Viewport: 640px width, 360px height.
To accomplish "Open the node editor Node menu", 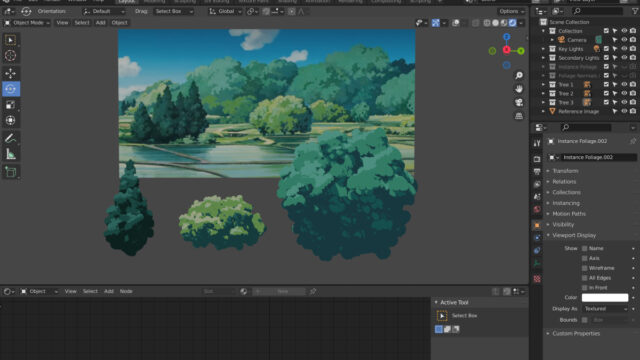I will coord(126,291).
